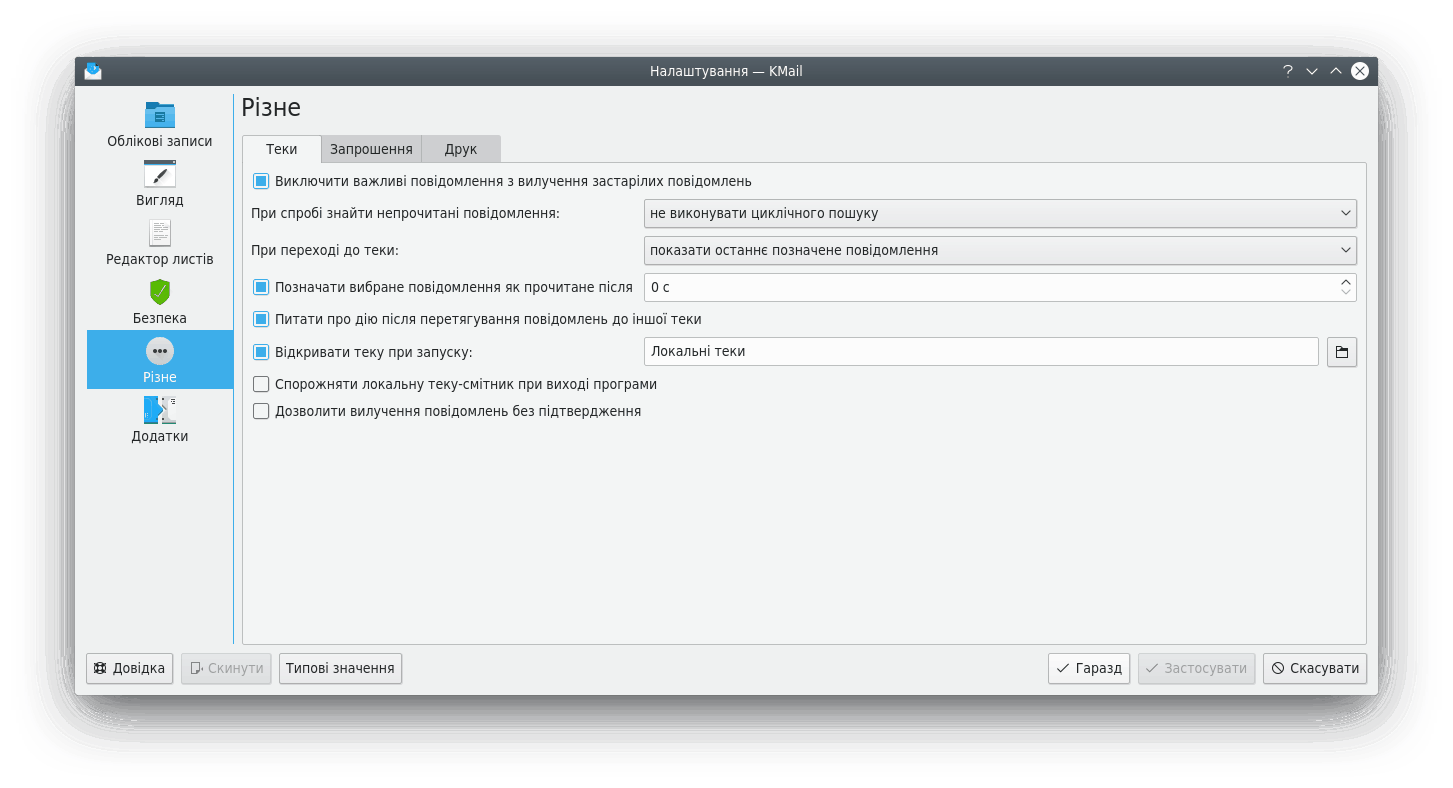Click the Типові значення button
The width and height of the screenshot is (1453, 788).
340,668
